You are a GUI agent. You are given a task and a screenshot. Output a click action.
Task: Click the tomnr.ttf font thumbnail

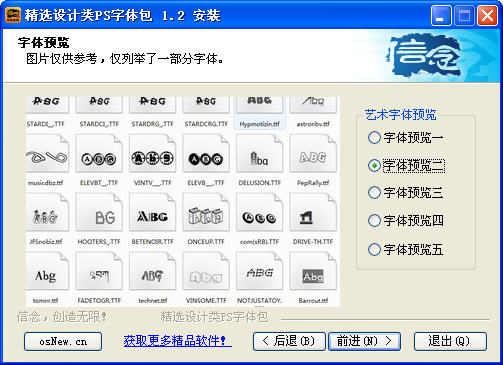[x=47, y=271]
